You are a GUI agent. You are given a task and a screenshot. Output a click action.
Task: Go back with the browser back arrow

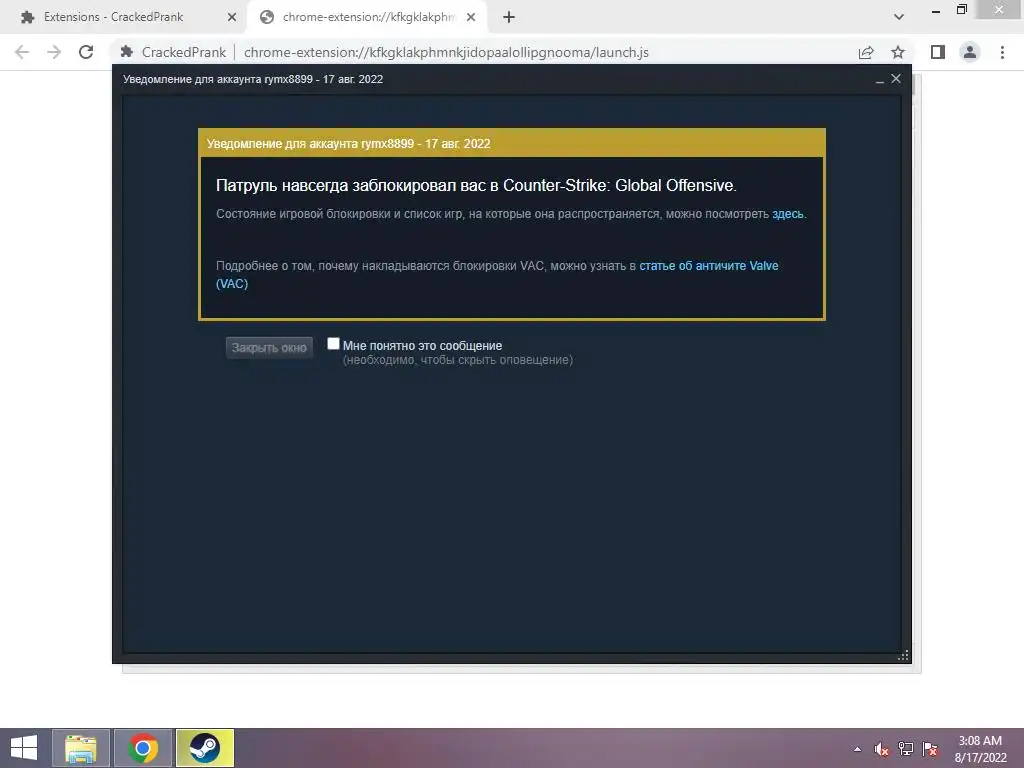point(22,52)
